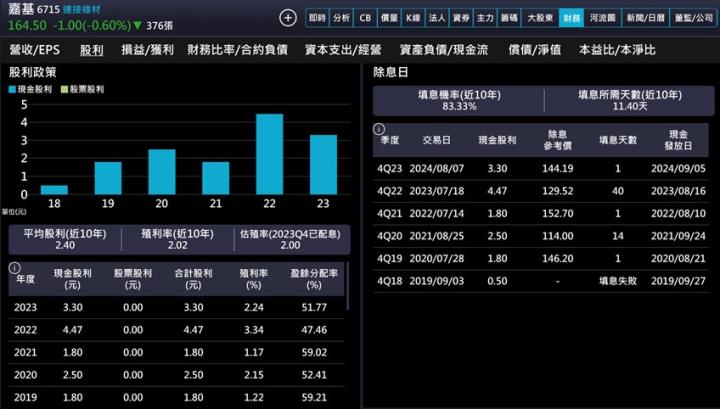Open info icon above 季度 column
Image resolution: width=720 pixels, height=409 pixels.
(x=379, y=129)
